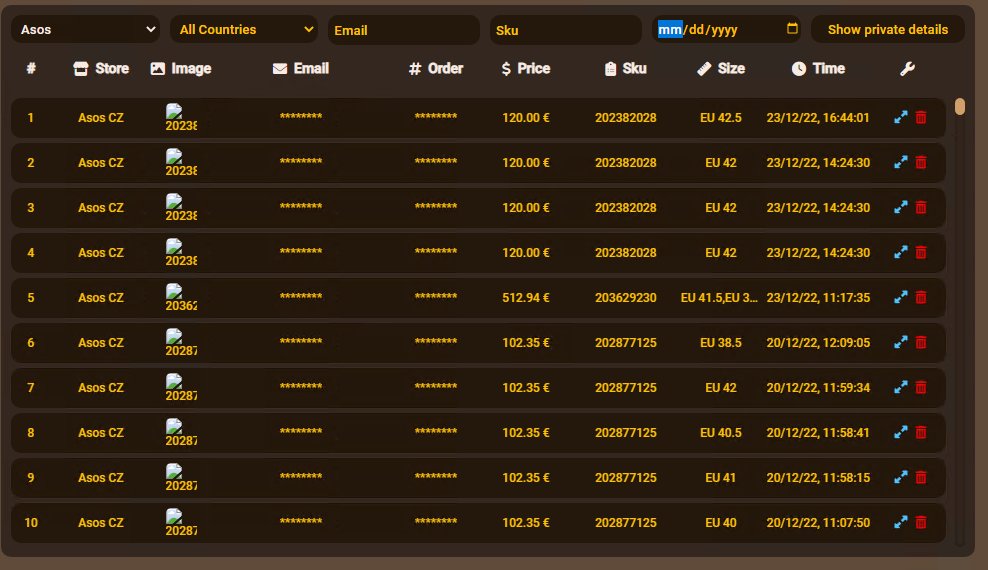The width and height of the screenshot is (988, 570).
Task: Delete row 6 order with trash icon
Action: [x=921, y=343]
